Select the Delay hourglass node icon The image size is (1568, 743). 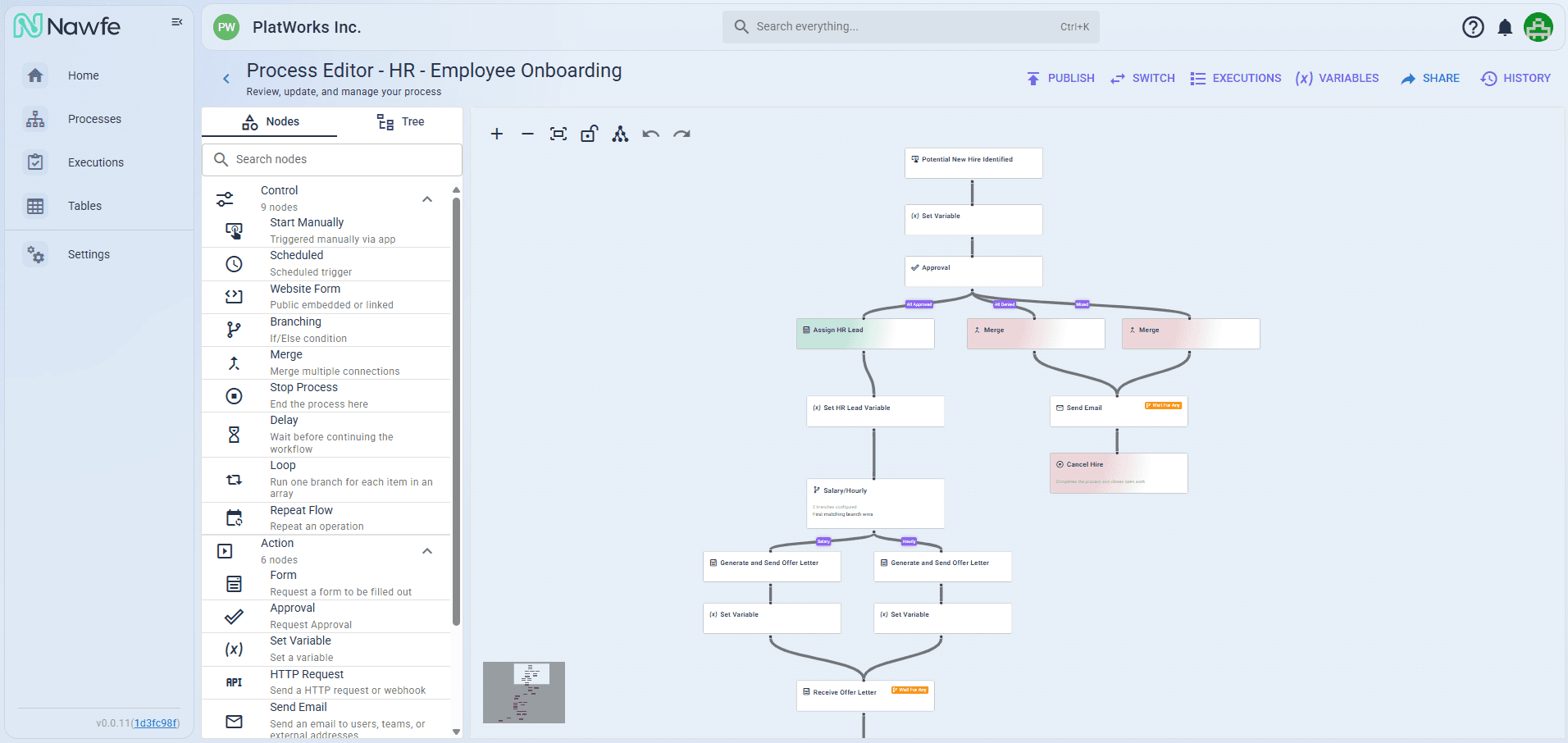pyautogui.click(x=234, y=435)
